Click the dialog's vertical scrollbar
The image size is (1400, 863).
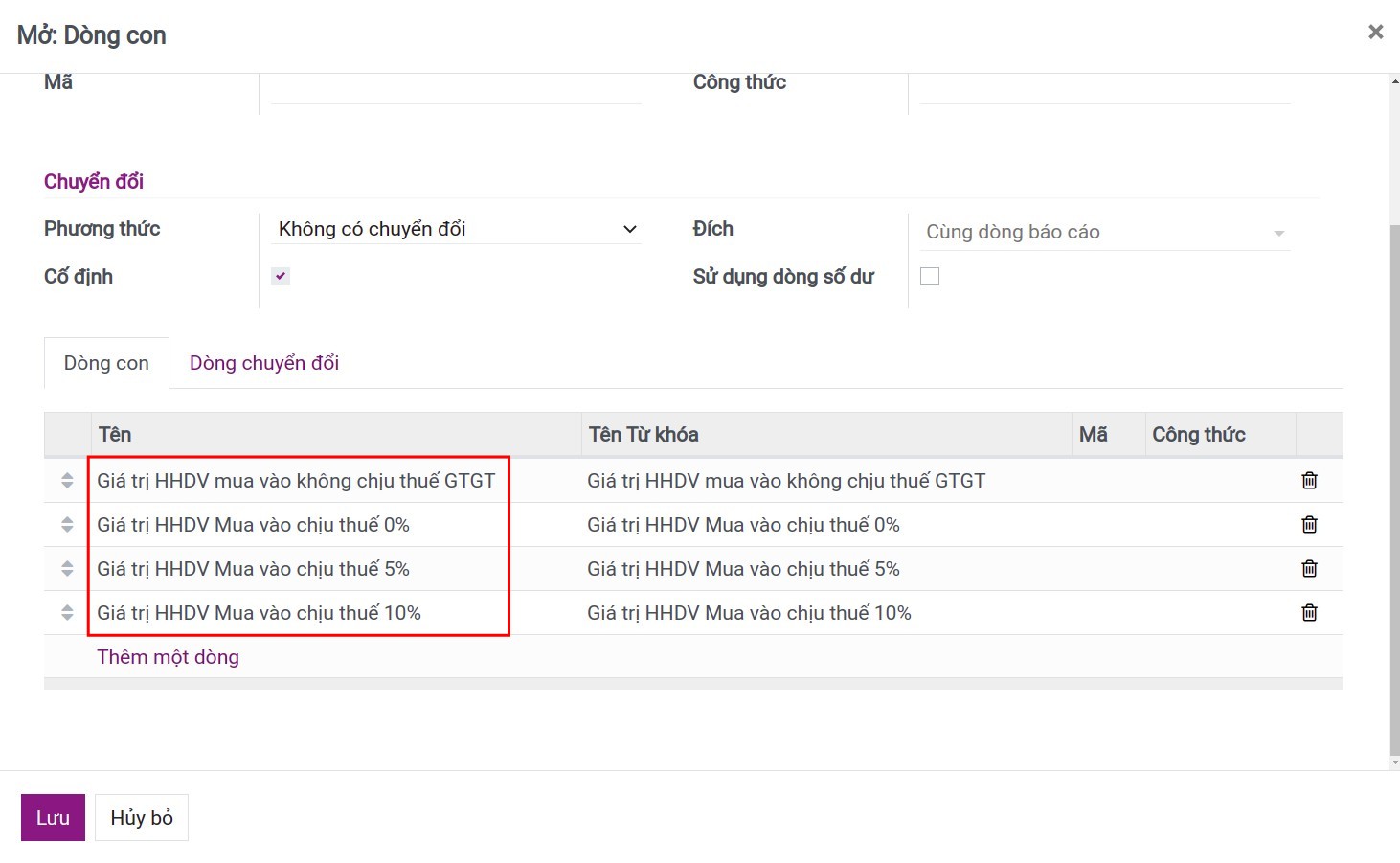coord(1394,479)
